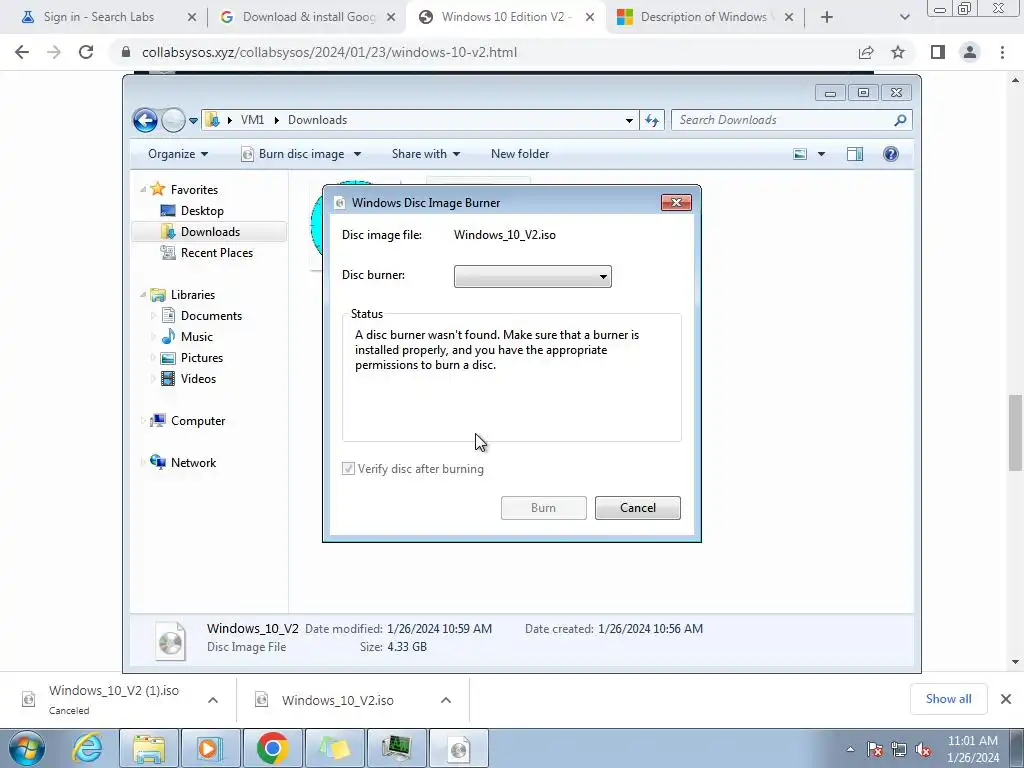Open the Chrome three-dot menu
Viewport: 1024px width, 768px height.
[1002, 52]
